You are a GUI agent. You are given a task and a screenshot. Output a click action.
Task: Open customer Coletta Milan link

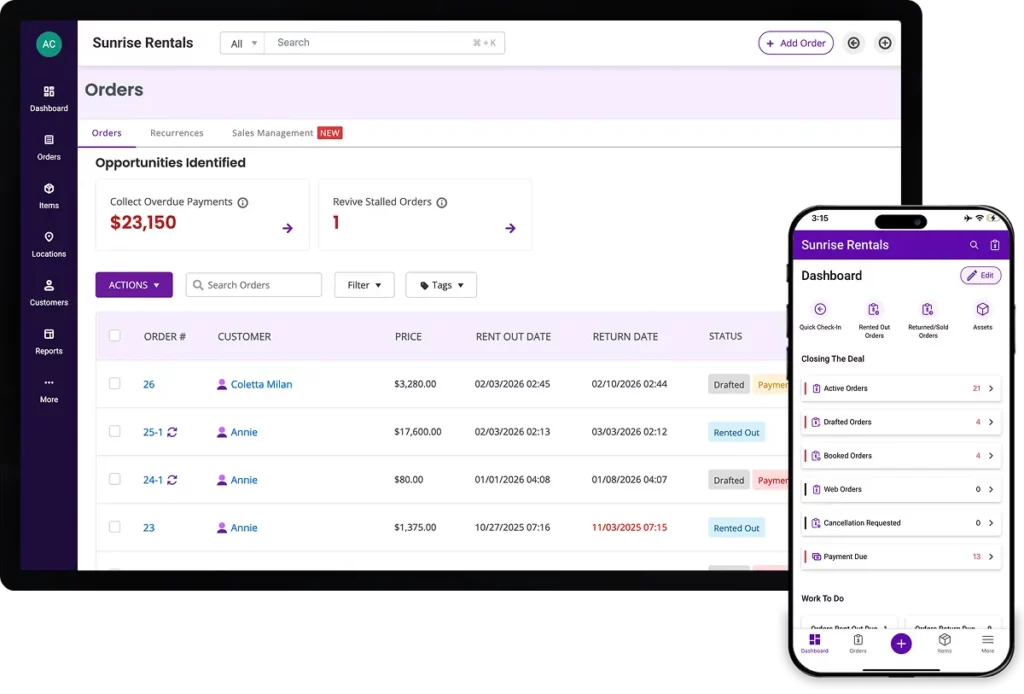(261, 384)
